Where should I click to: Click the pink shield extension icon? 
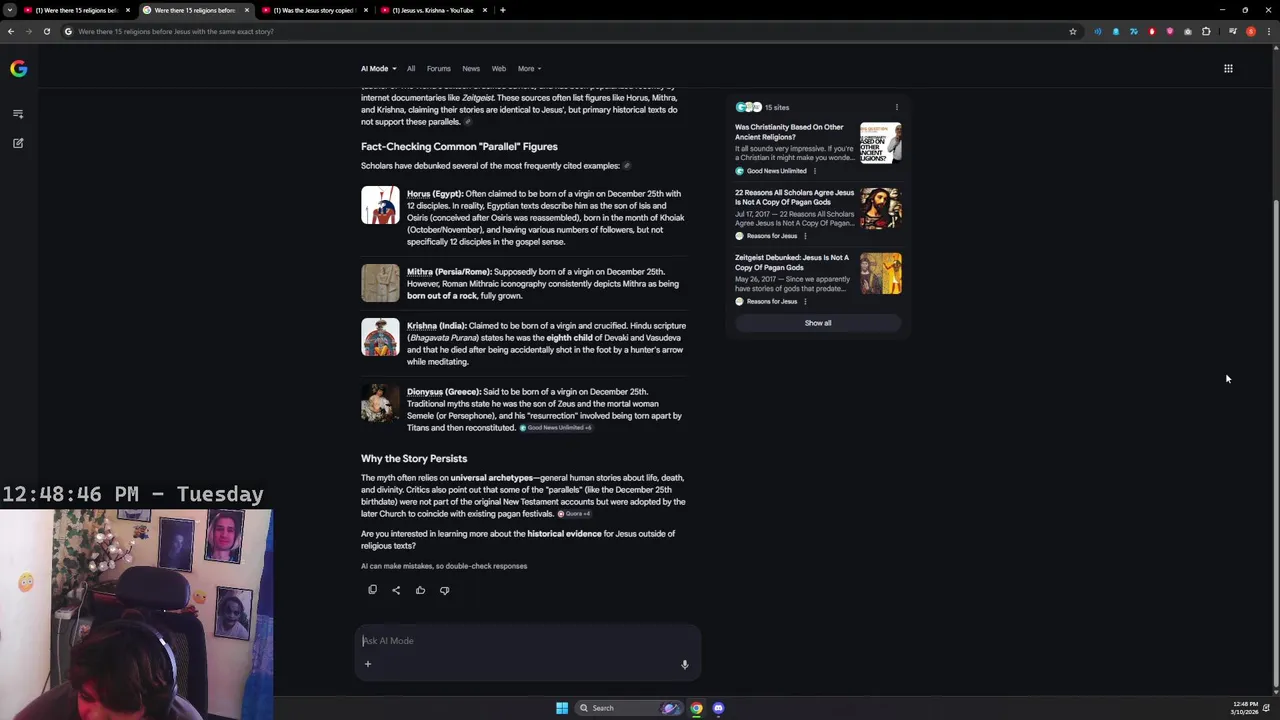click(x=1170, y=31)
